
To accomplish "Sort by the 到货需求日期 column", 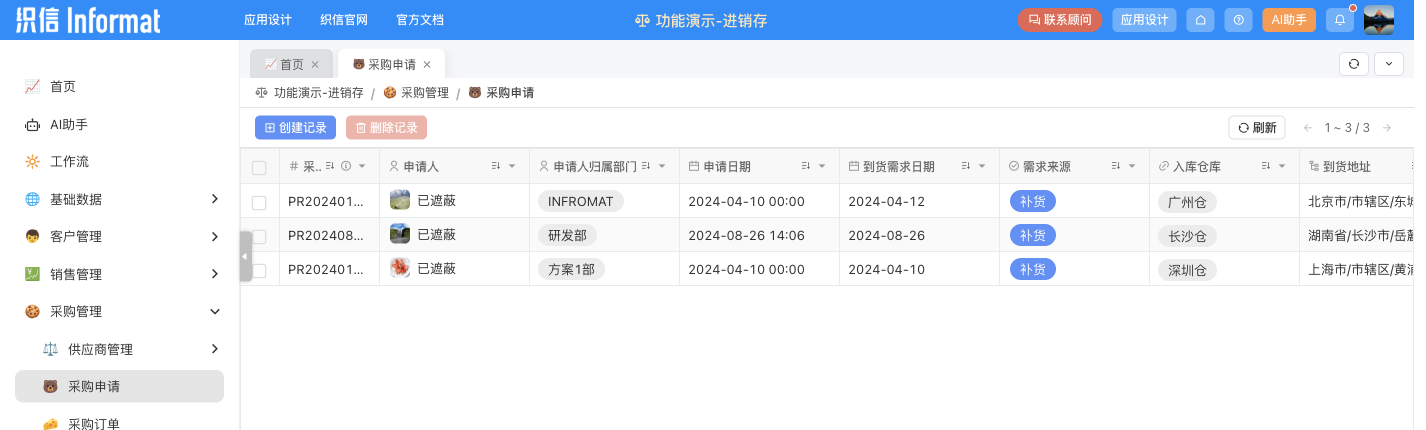I will 966,167.
